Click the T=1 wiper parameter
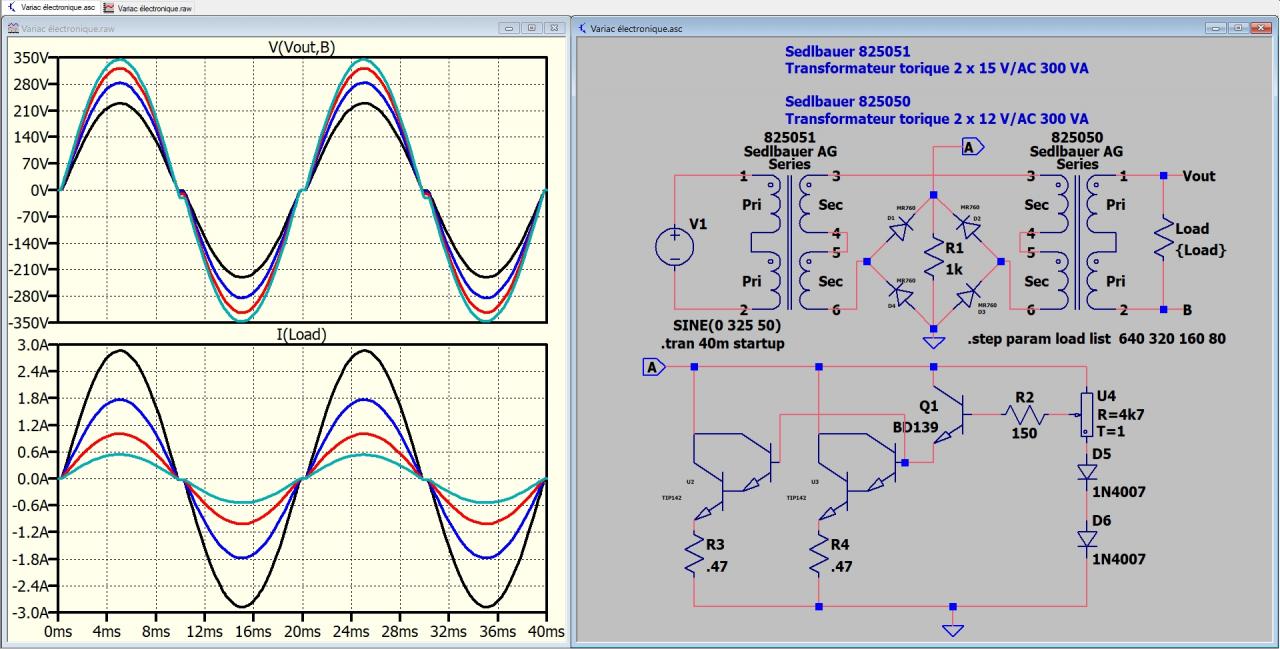 pyautogui.click(x=1111, y=433)
